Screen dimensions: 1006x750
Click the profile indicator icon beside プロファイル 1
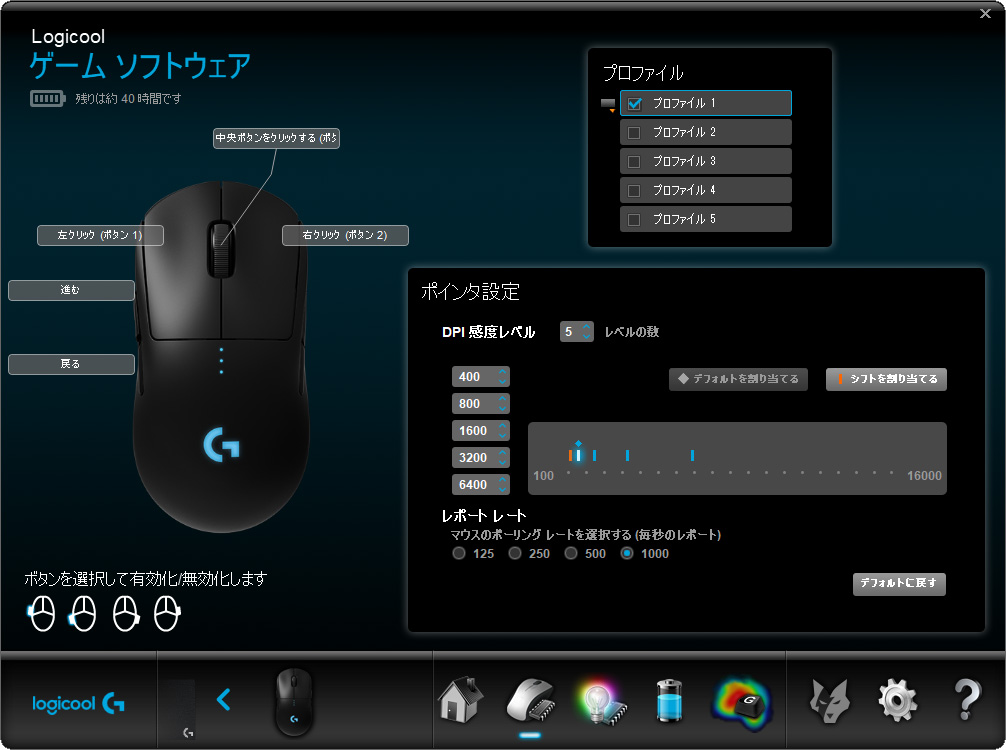pos(608,105)
